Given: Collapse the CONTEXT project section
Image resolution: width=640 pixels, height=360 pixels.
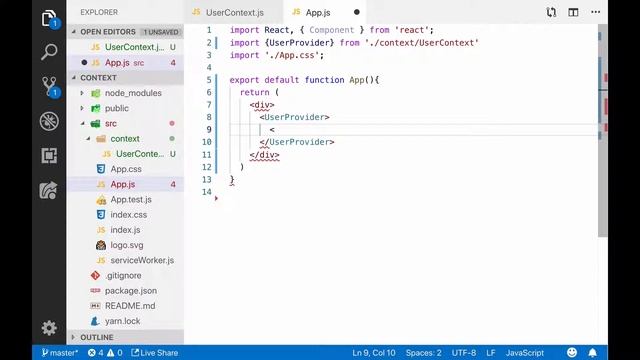Looking at the screenshot, I should coord(98,78).
